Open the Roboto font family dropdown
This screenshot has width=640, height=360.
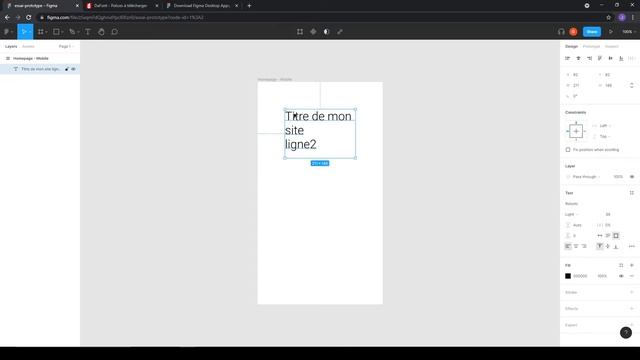pyautogui.click(x=571, y=204)
